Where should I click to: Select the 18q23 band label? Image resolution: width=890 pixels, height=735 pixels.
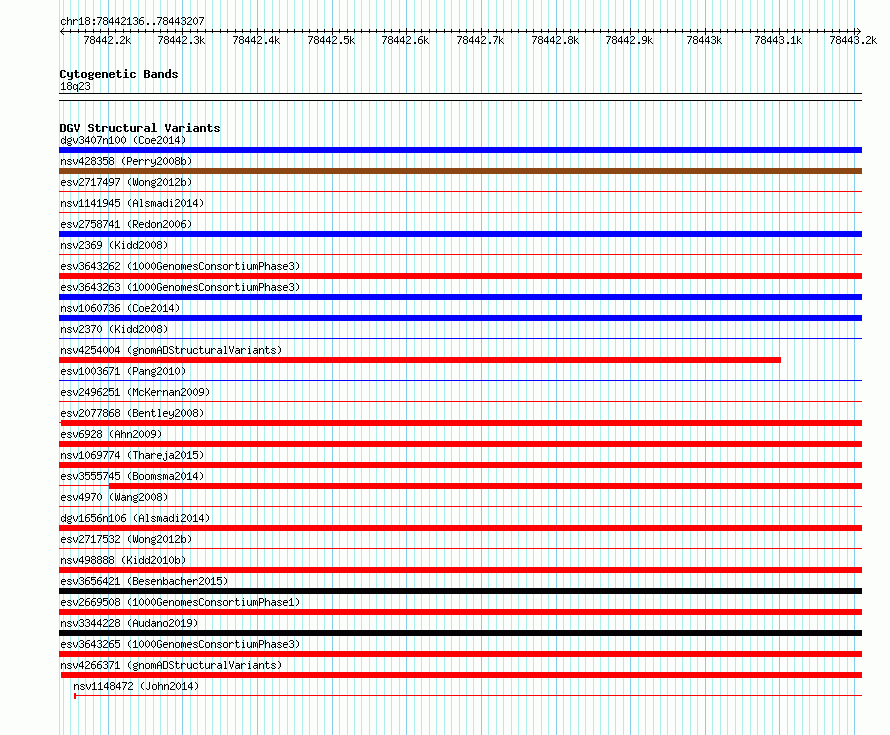75,86
